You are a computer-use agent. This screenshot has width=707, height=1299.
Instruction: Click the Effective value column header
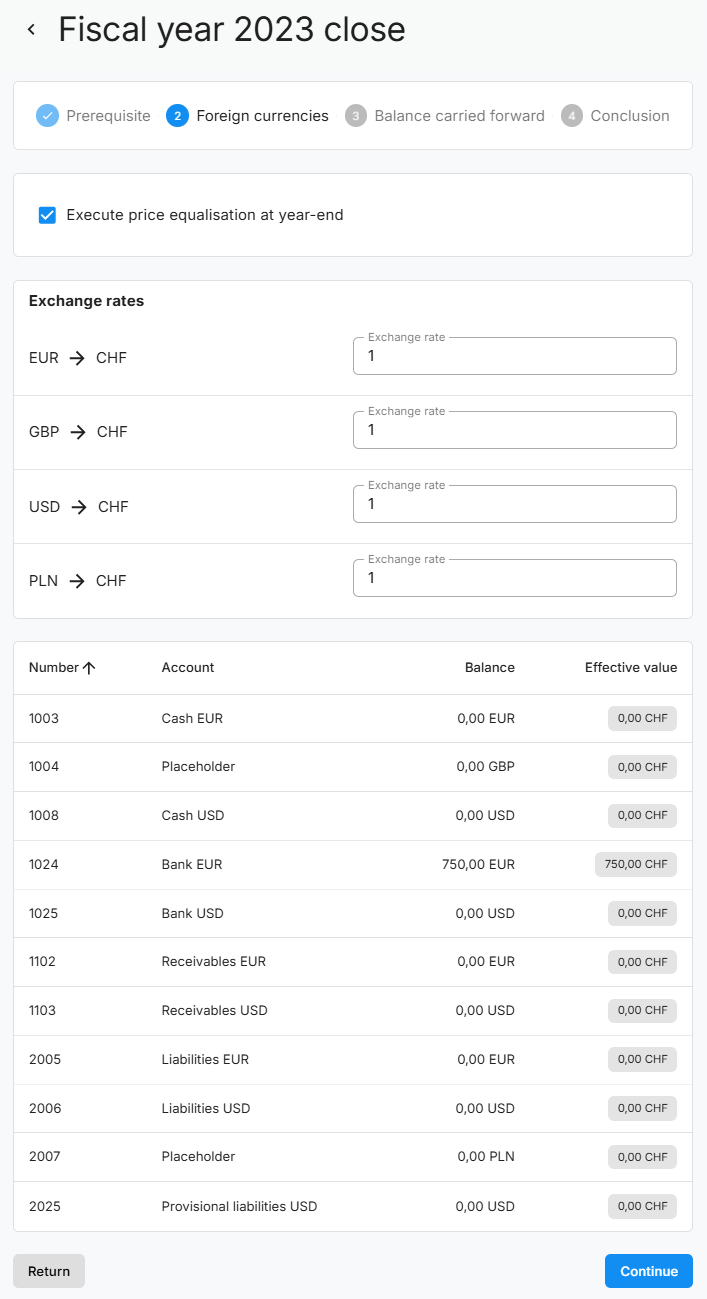[x=630, y=668]
